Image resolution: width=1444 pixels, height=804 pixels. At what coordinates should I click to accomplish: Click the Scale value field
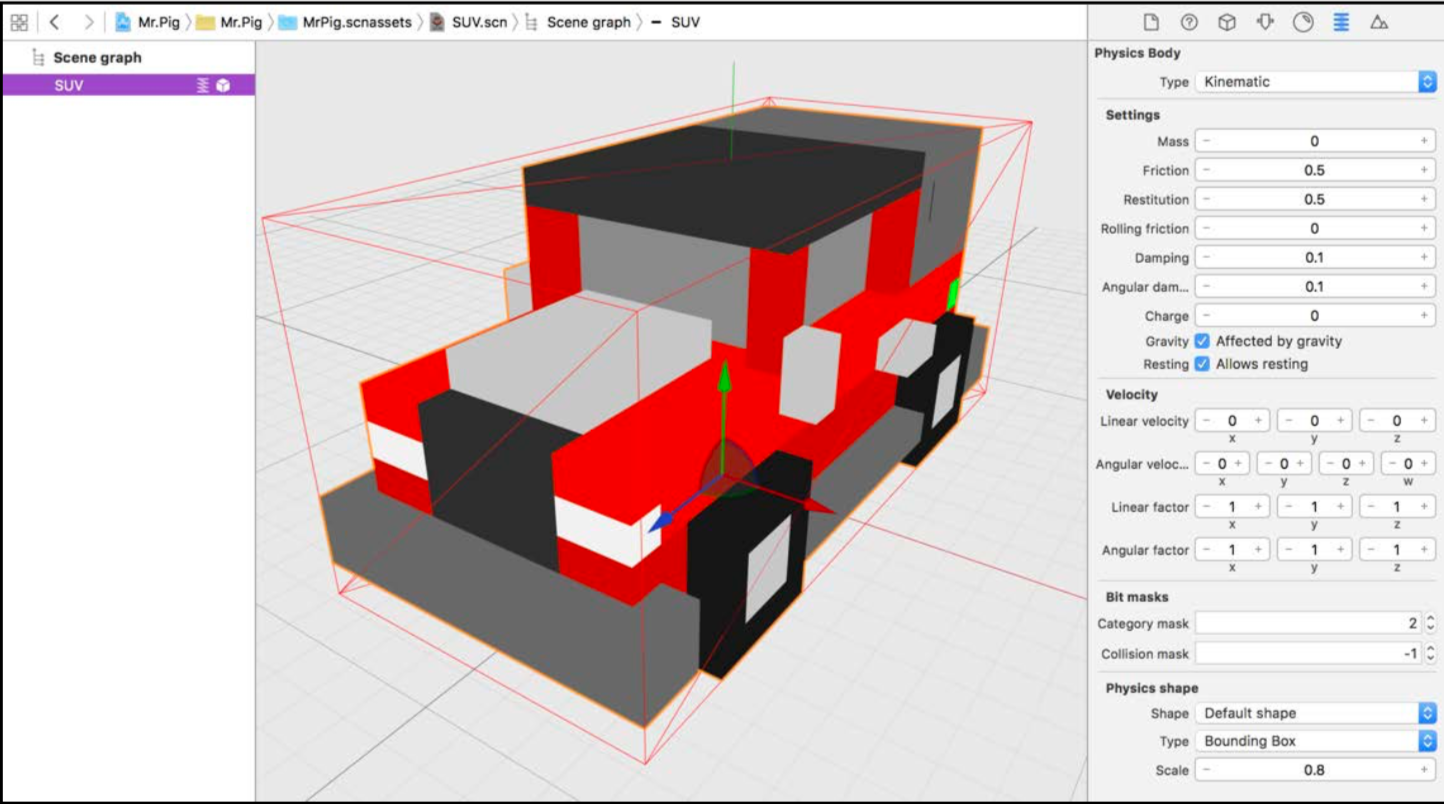point(1315,770)
